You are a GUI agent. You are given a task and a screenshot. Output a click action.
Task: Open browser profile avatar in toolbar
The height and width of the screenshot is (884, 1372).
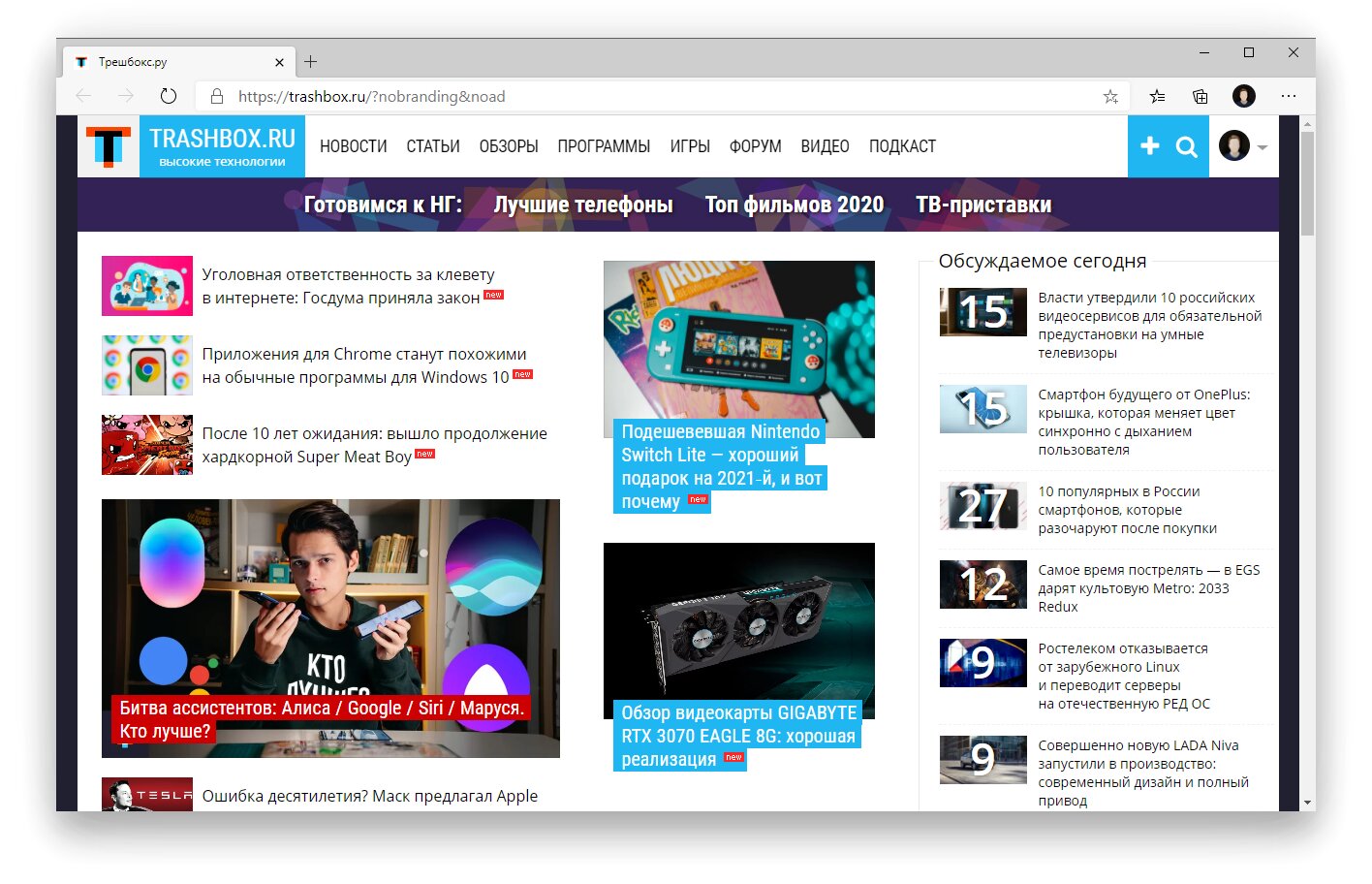click(1244, 96)
